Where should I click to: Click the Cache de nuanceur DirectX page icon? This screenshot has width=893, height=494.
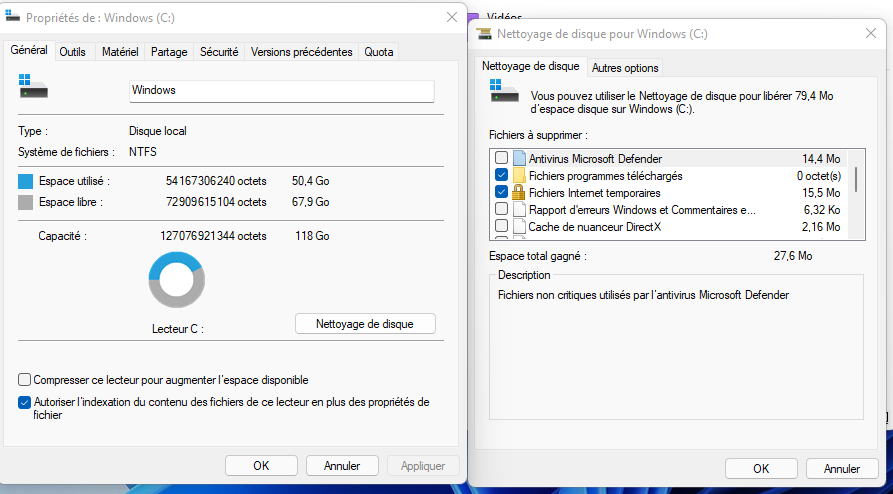click(x=519, y=226)
